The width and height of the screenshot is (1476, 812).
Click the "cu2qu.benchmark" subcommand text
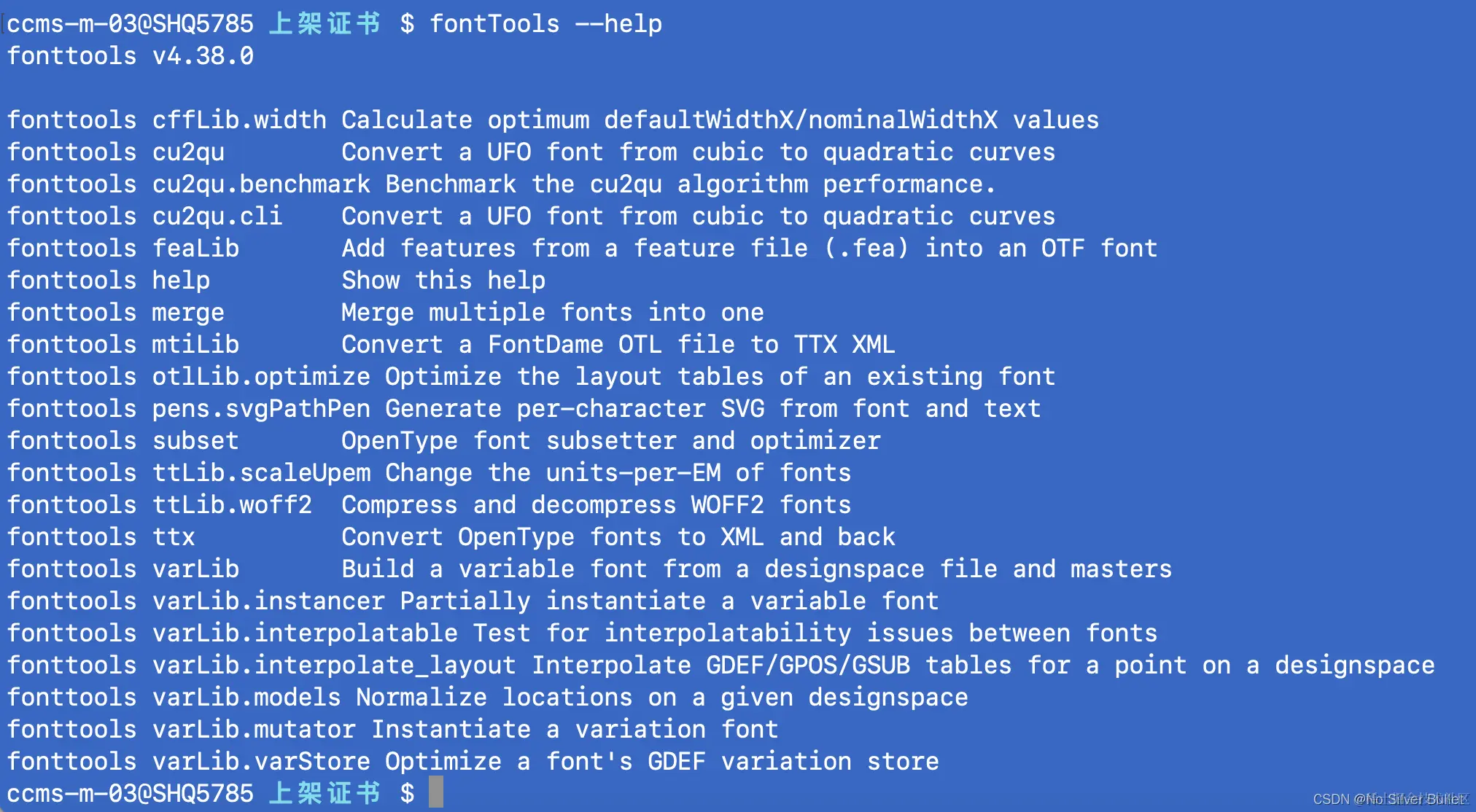[x=261, y=184]
